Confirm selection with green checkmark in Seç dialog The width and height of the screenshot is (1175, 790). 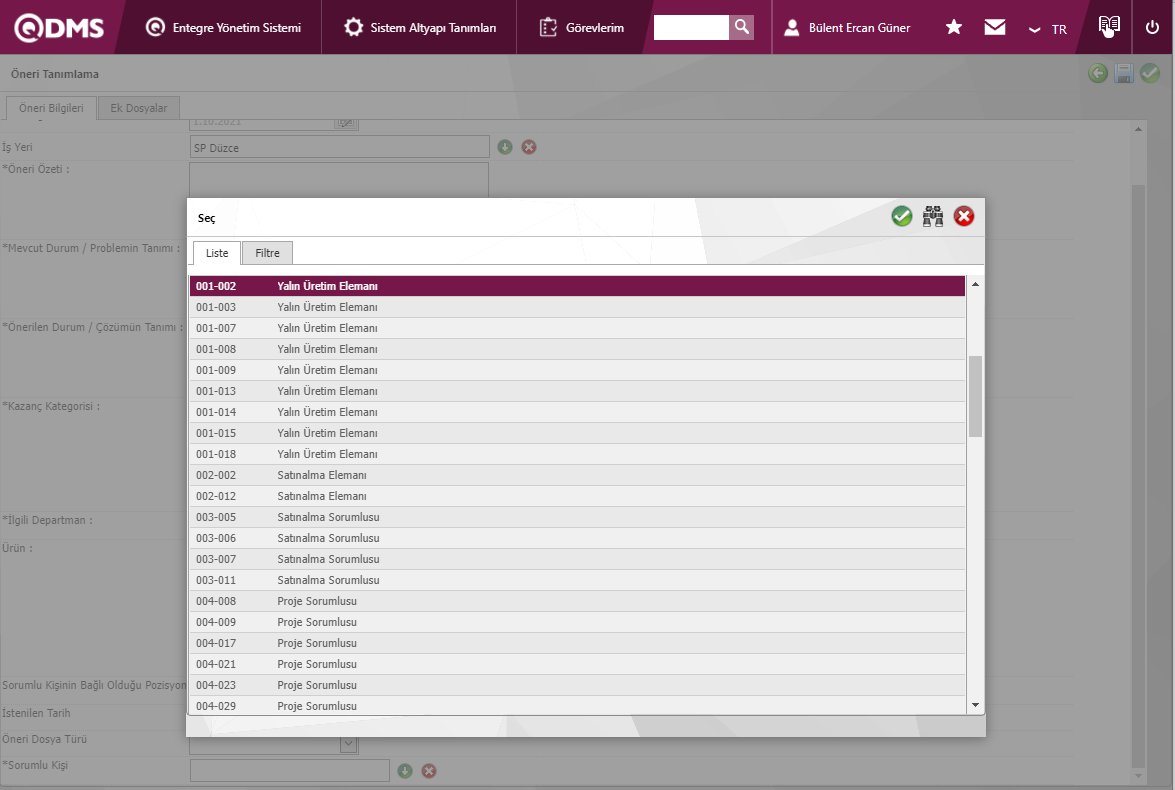click(x=902, y=216)
